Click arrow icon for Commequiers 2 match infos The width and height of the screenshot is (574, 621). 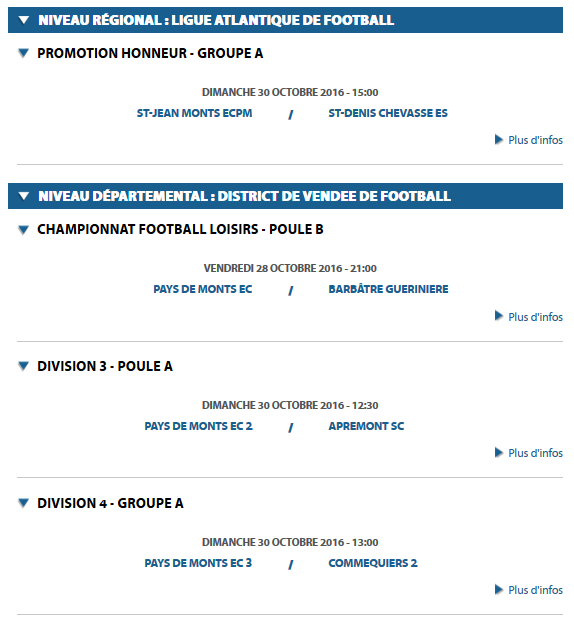point(499,590)
